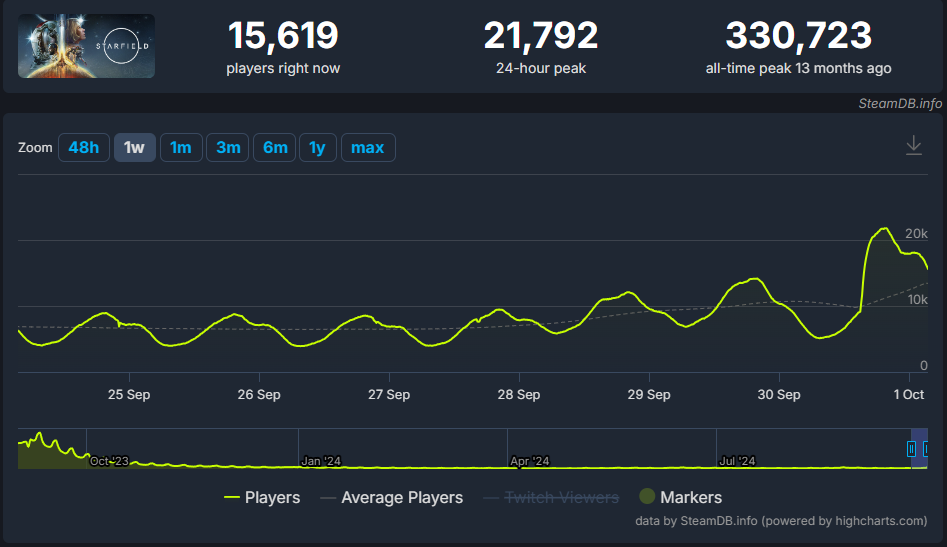Click the 29 Sep axis label

coord(649,395)
